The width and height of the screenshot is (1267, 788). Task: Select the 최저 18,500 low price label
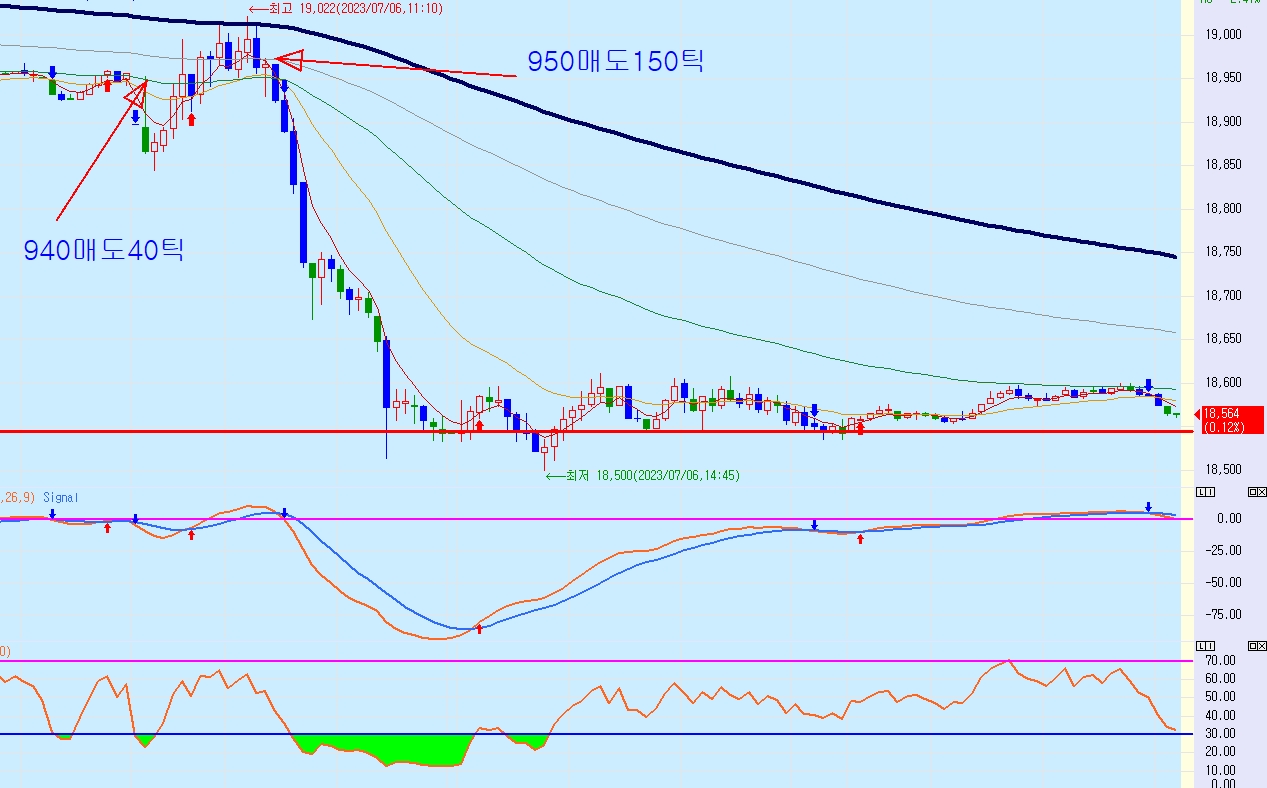coord(642,476)
